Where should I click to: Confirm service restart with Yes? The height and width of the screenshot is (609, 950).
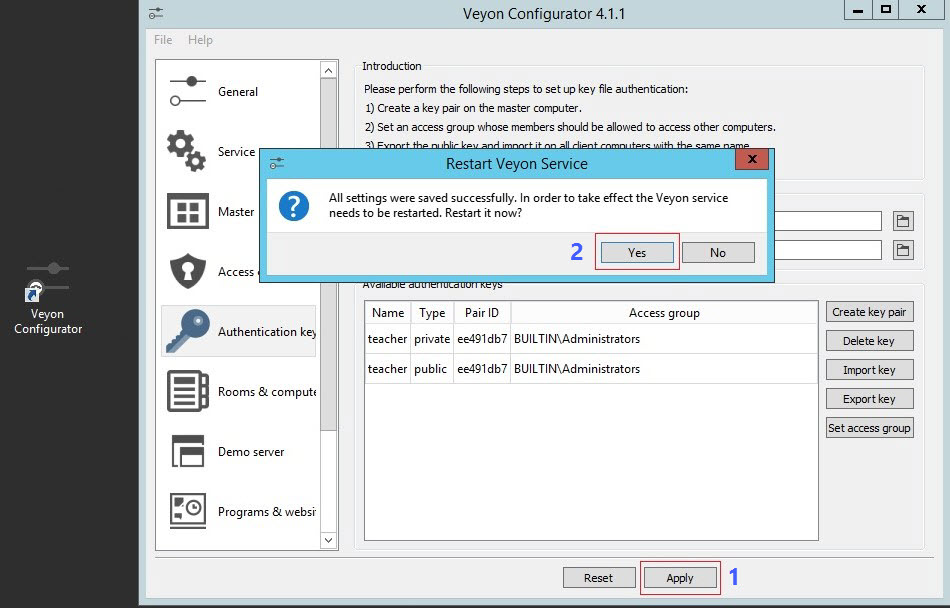point(637,253)
